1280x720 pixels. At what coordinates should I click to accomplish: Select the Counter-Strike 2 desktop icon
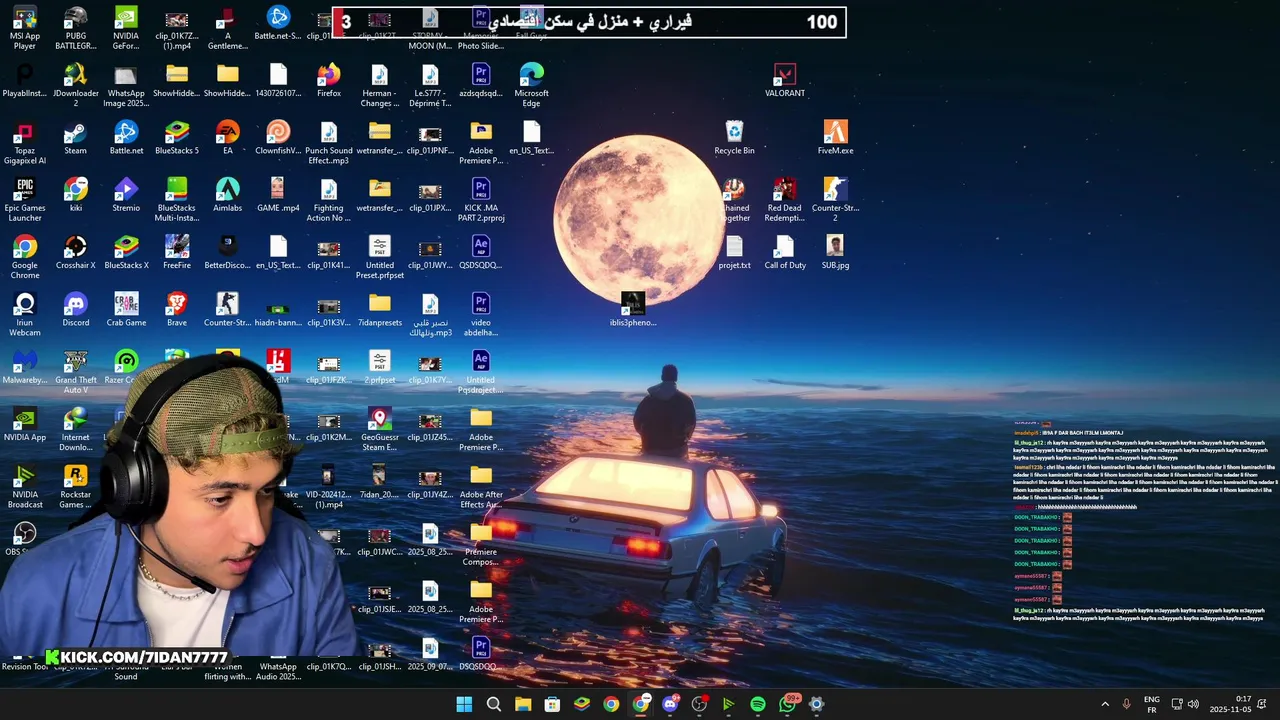click(x=835, y=200)
